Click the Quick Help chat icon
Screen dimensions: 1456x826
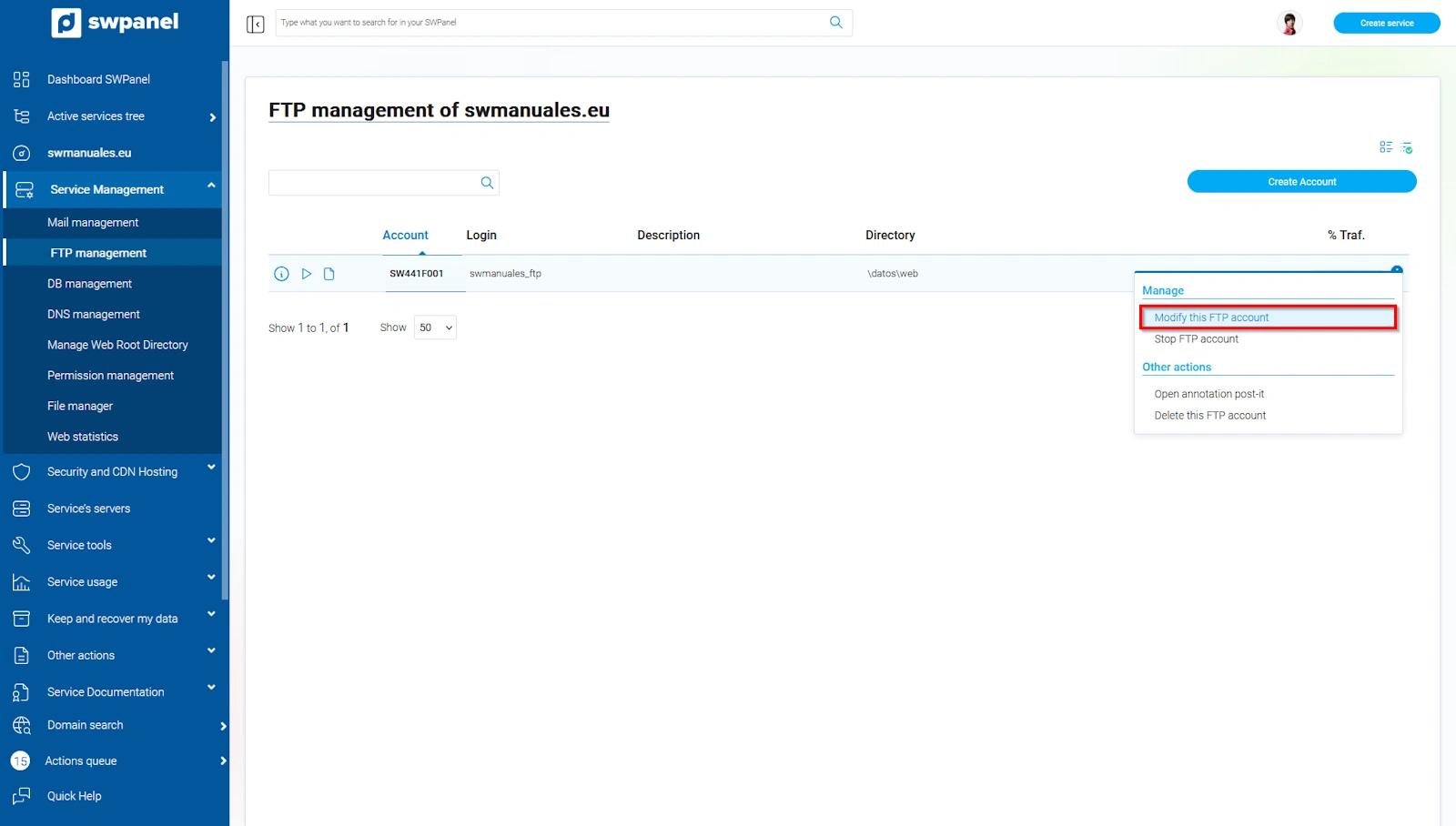point(22,796)
